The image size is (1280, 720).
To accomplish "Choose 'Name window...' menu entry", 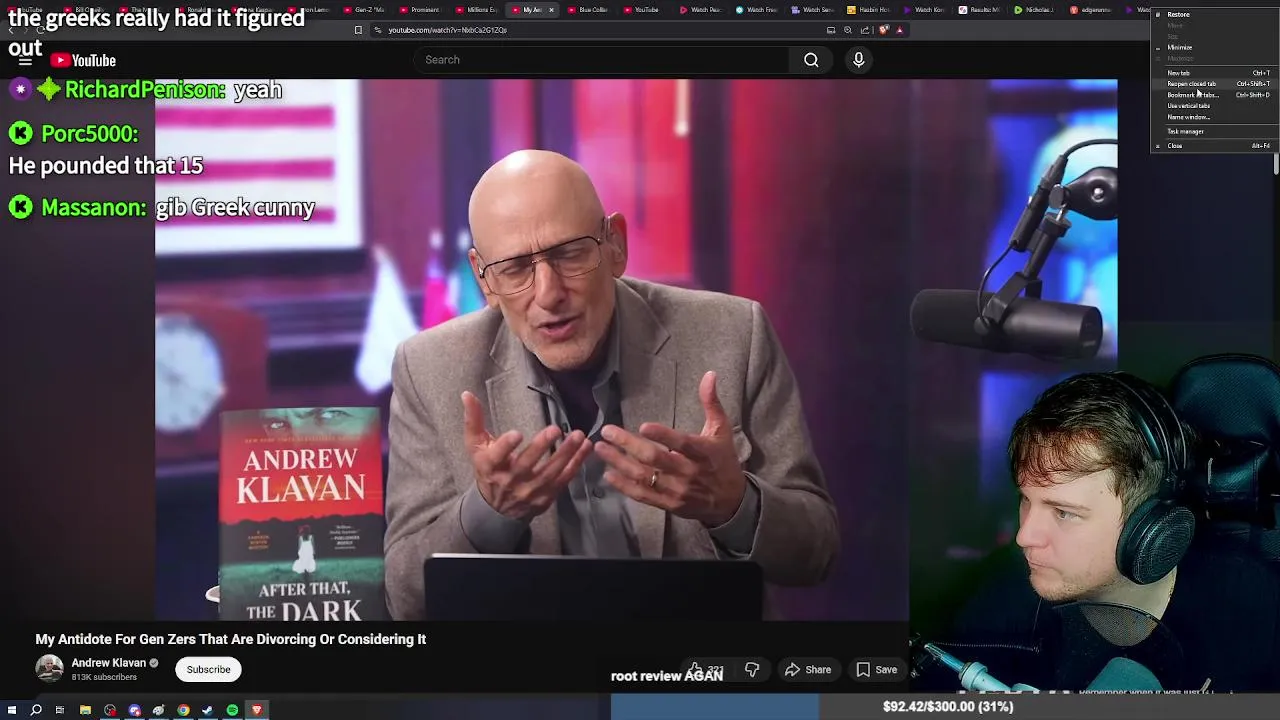I will [1213, 117].
